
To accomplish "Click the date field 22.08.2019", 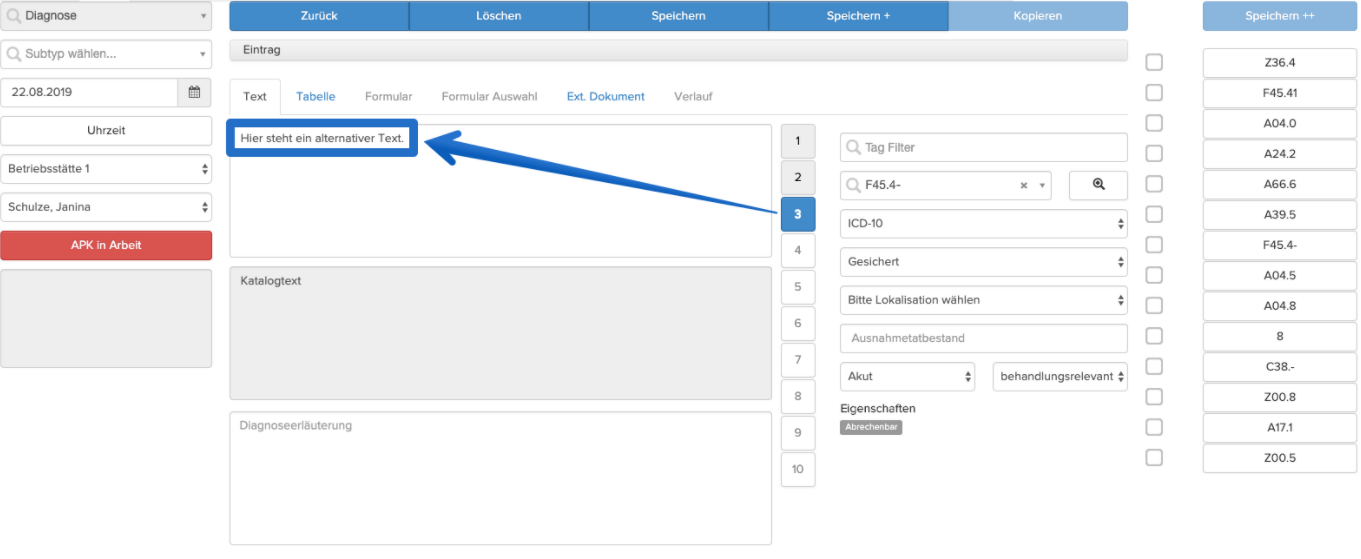I will coord(89,92).
